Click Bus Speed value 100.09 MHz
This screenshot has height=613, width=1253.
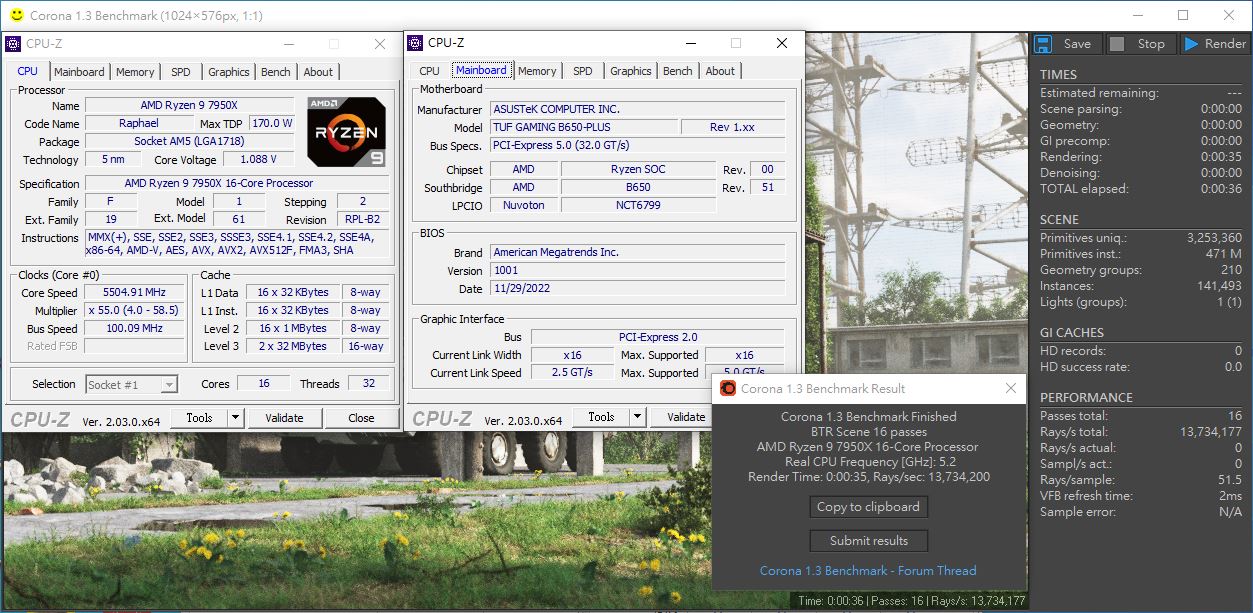pos(133,328)
